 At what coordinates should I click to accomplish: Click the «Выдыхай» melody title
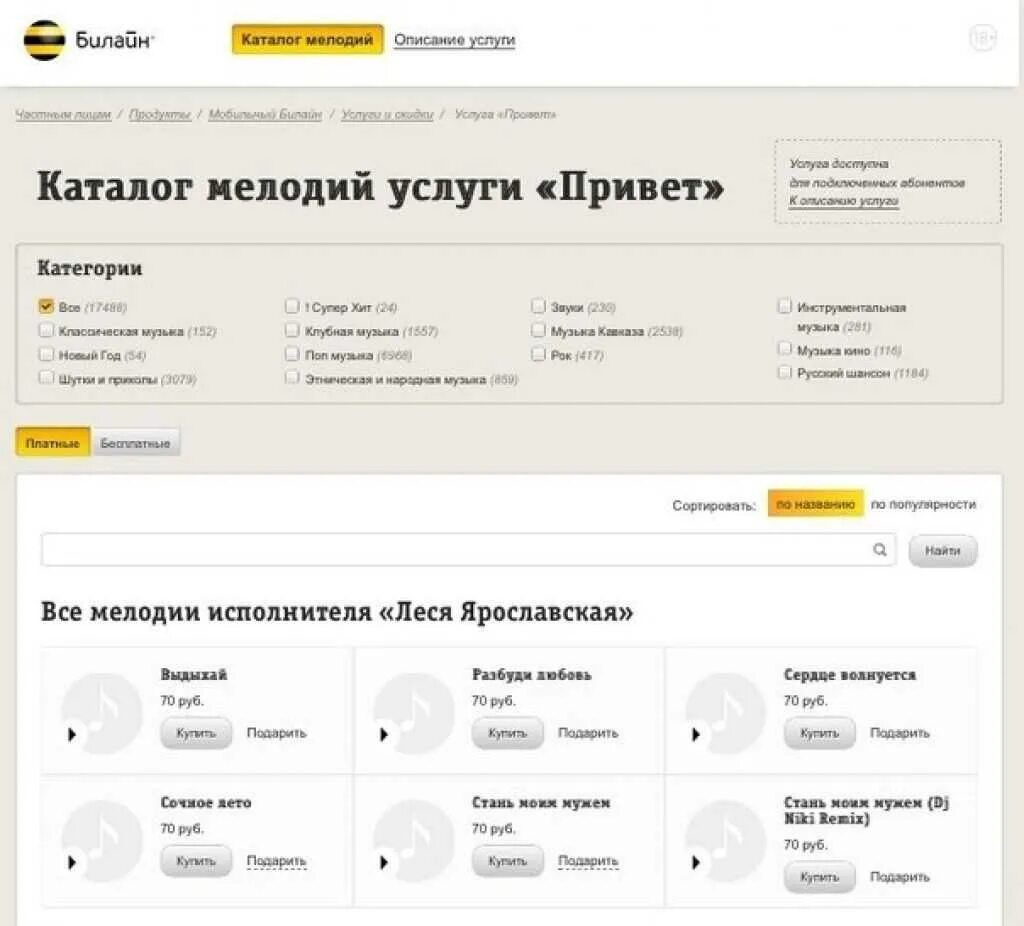click(194, 675)
